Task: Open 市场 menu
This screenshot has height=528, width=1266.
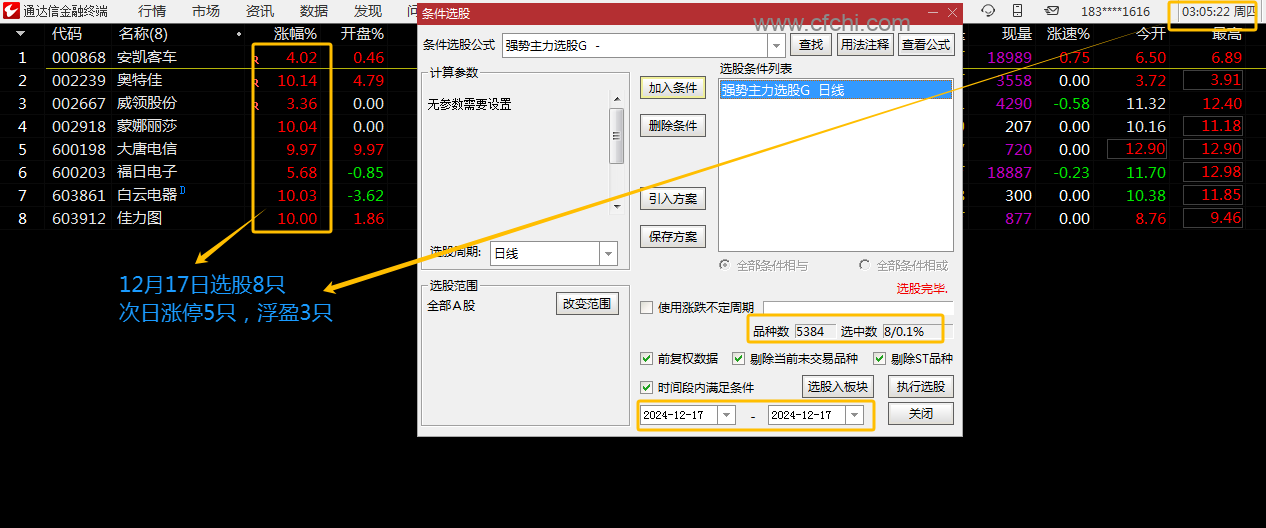Action: coord(206,11)
